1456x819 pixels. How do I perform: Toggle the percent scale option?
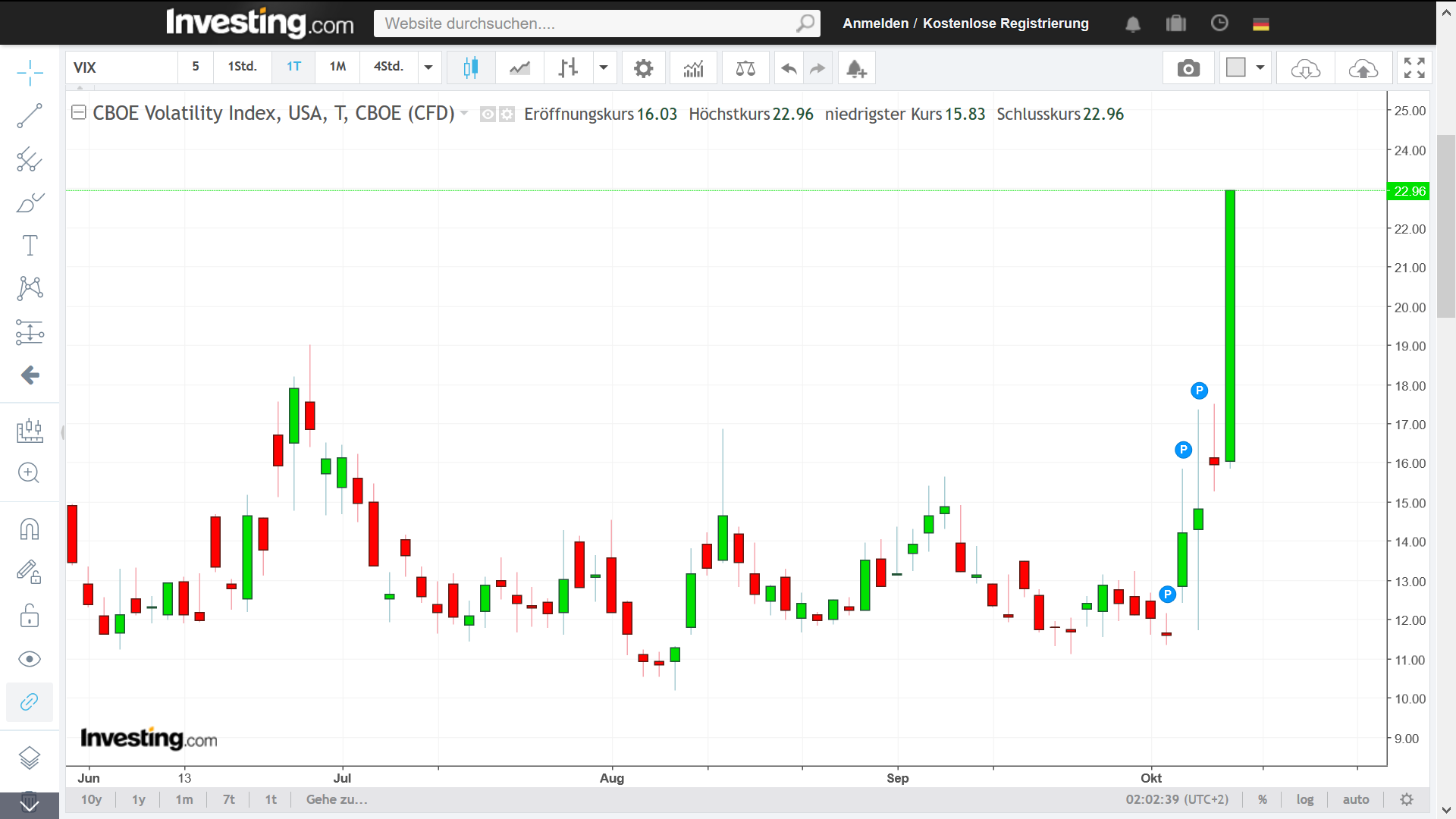(1263, 799)
